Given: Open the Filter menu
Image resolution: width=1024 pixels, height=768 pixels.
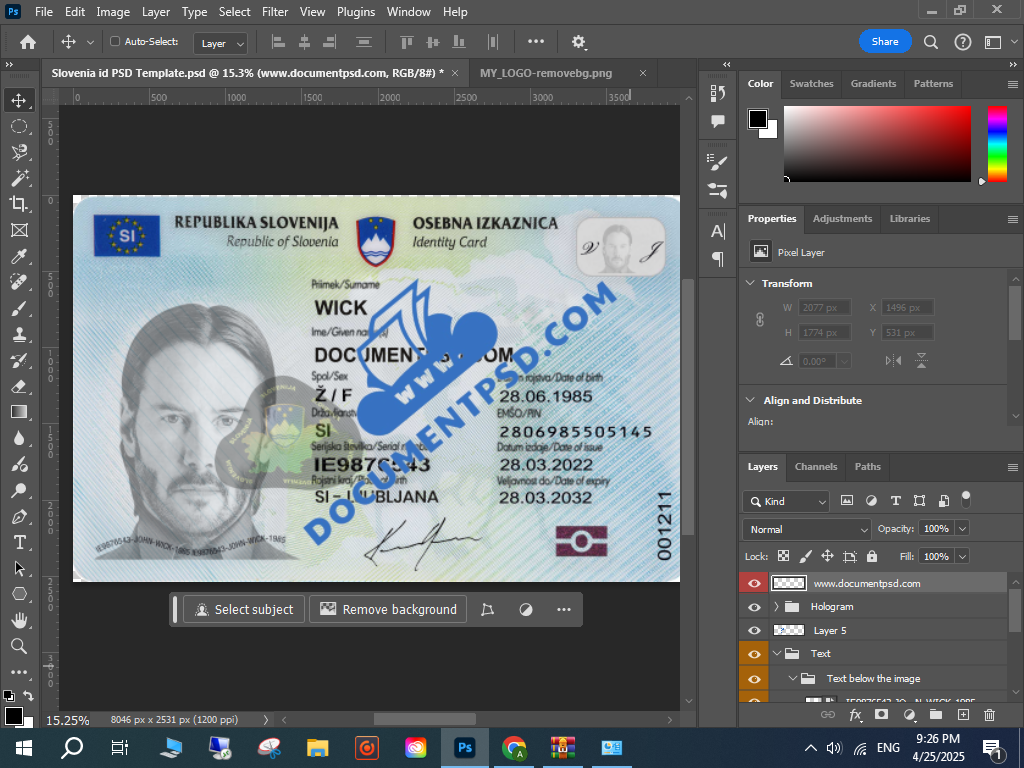Looking at the screenshot, I should 275,12.
